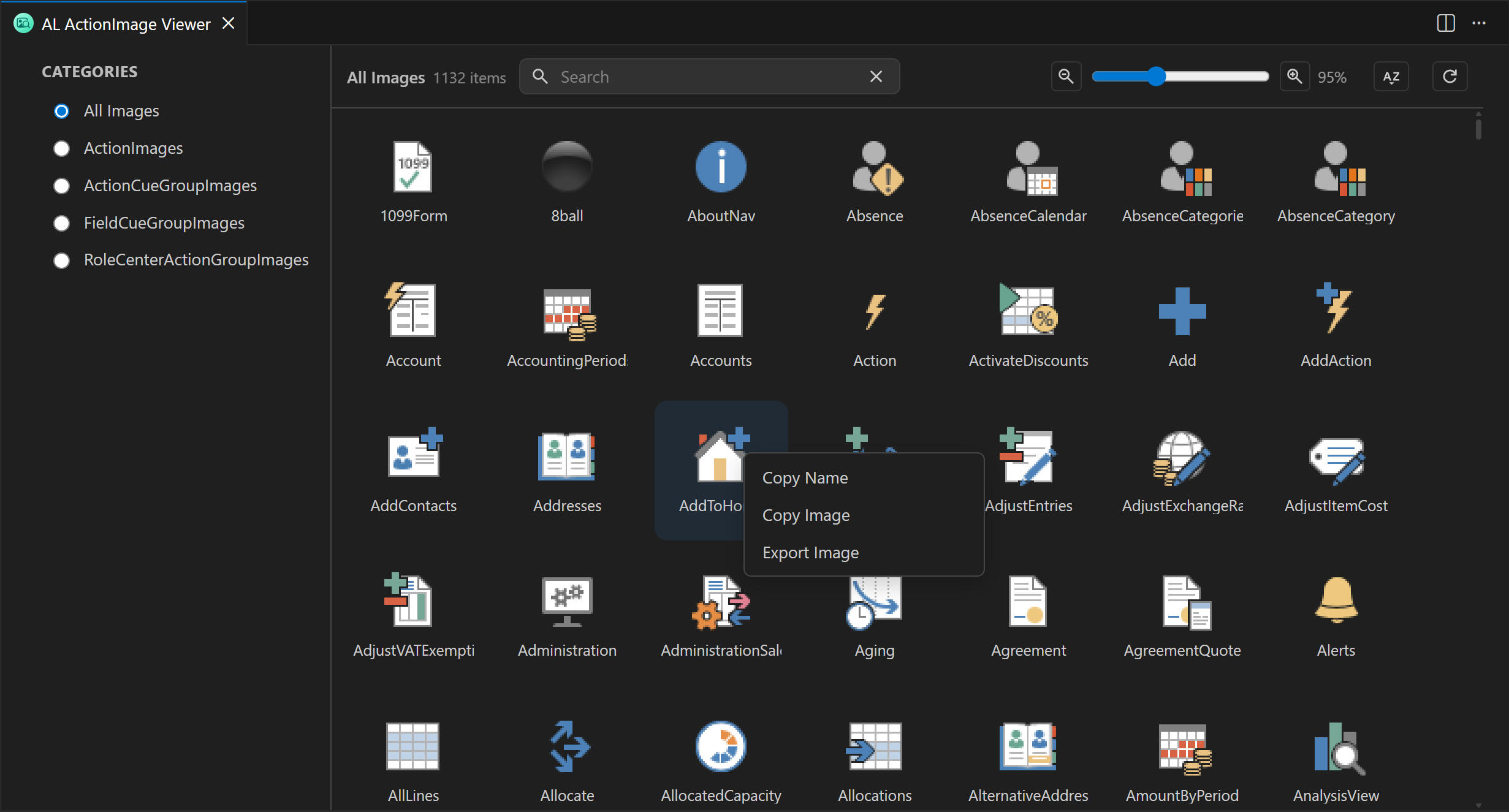Click the Alerts bell icon
Viewport: 1509px width, 812px height.
pos(1336,601)
